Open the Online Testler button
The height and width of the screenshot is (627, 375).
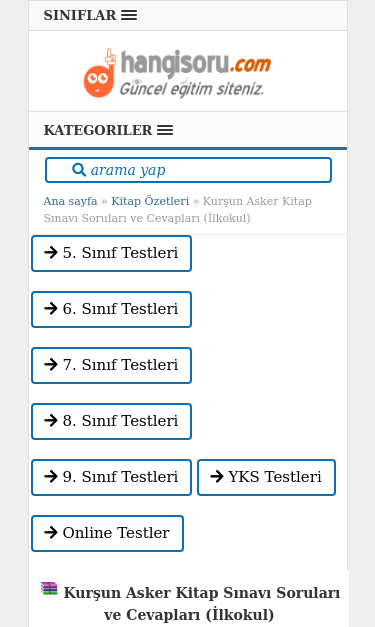point(108,533)
